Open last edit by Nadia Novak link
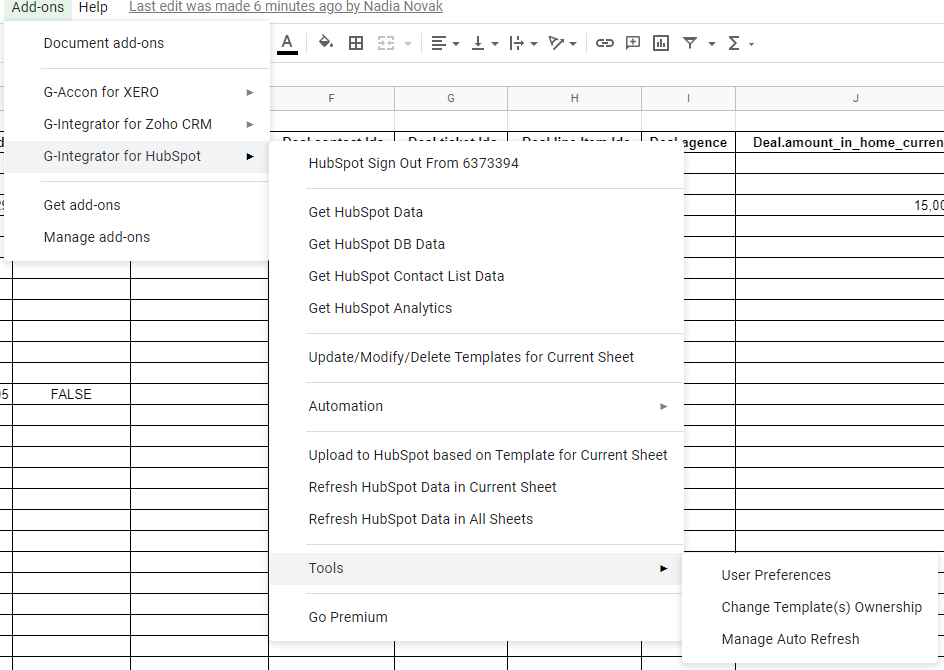The width and height of the screenshot is (944, 670). [x=286, y=7]
